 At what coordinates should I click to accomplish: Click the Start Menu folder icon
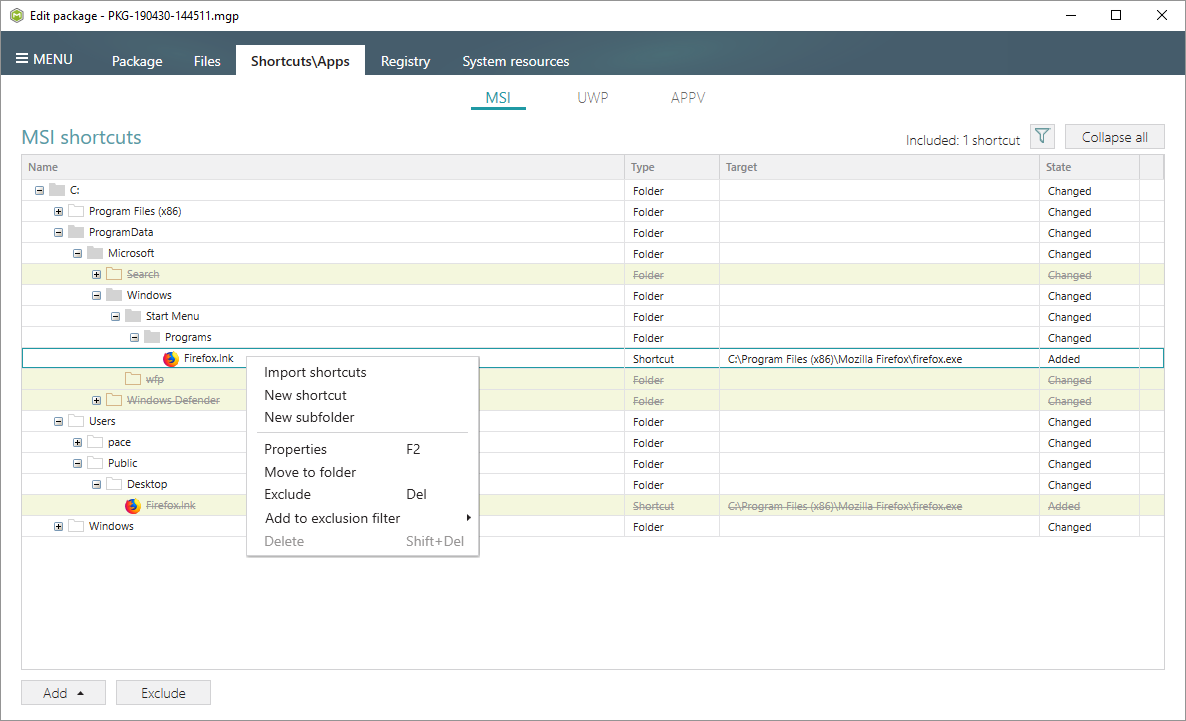(133, 316)
